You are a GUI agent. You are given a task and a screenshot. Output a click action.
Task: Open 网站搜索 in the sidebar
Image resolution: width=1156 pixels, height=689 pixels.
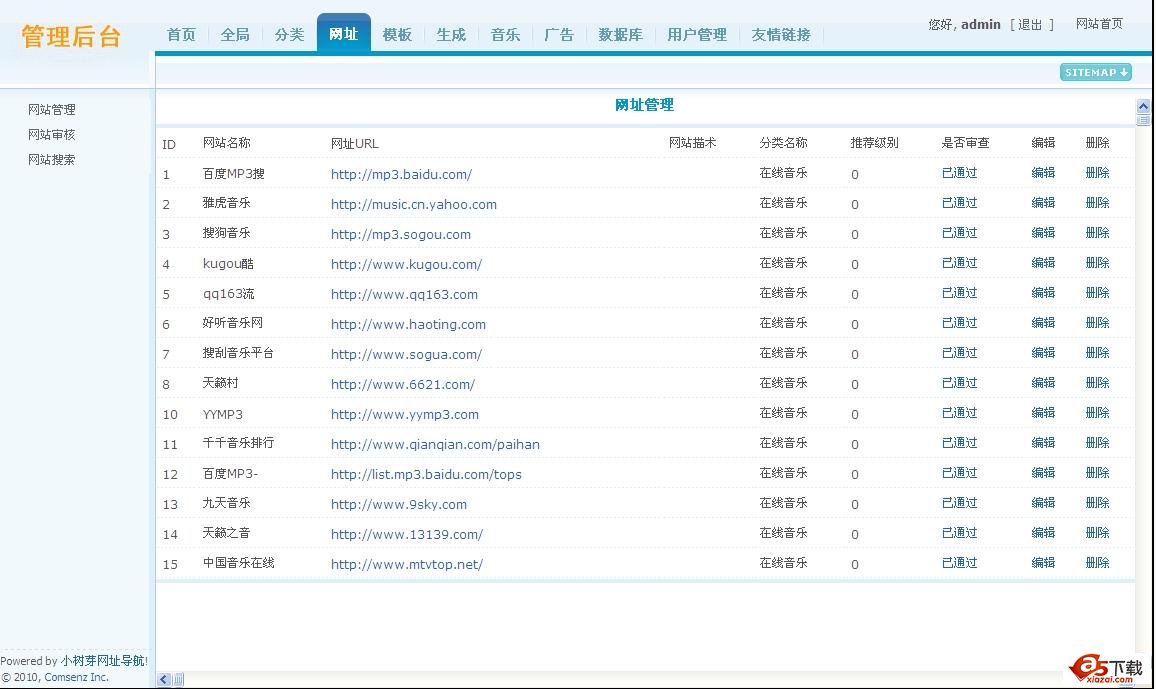click(52, 159)
